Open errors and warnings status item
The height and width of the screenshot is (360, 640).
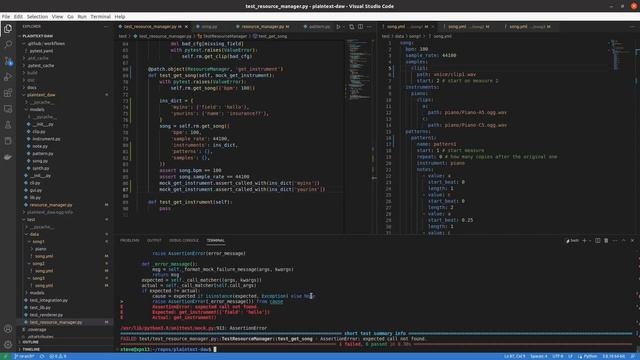pos(58,356)
